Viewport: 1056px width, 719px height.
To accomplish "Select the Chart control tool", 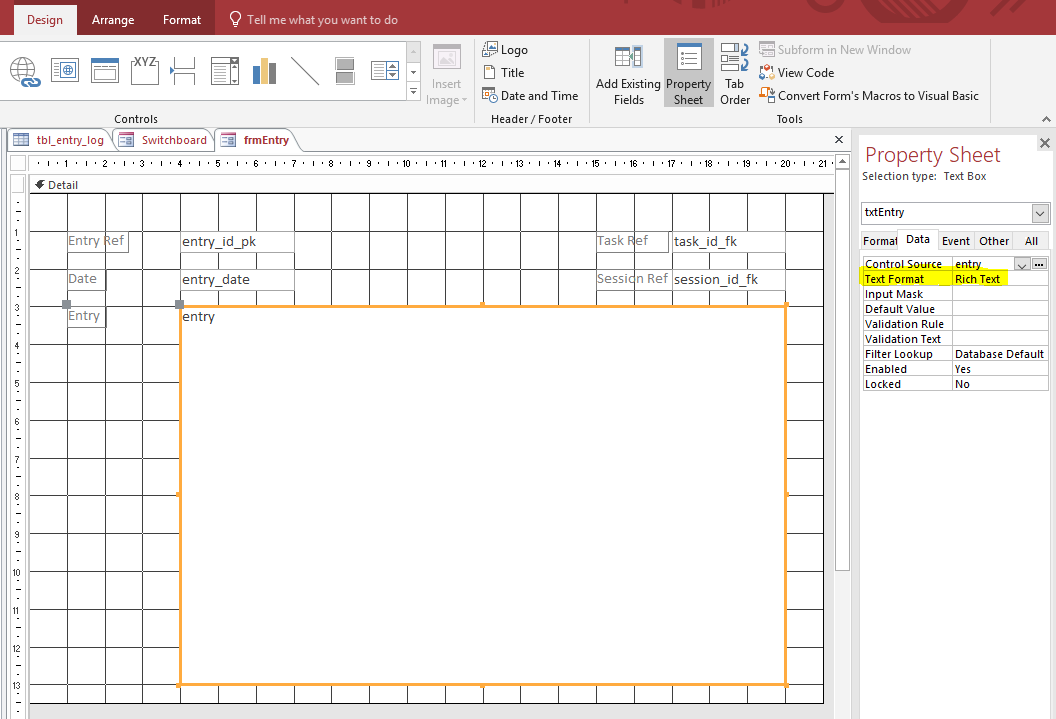I will (263, 70).
